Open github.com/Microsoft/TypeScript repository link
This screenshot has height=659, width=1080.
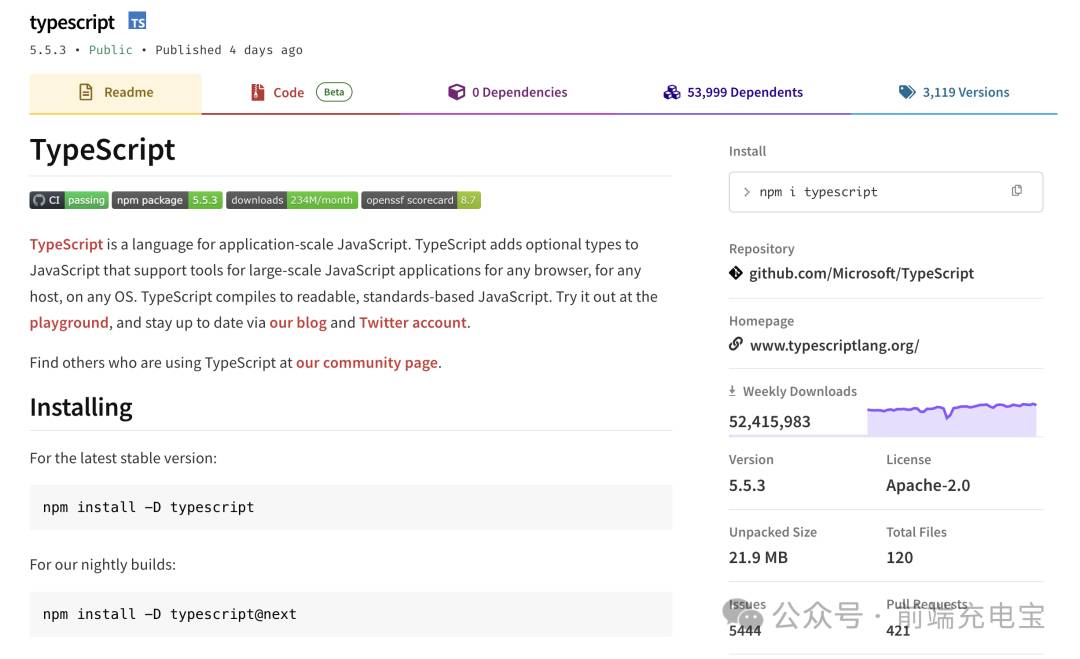861,273
